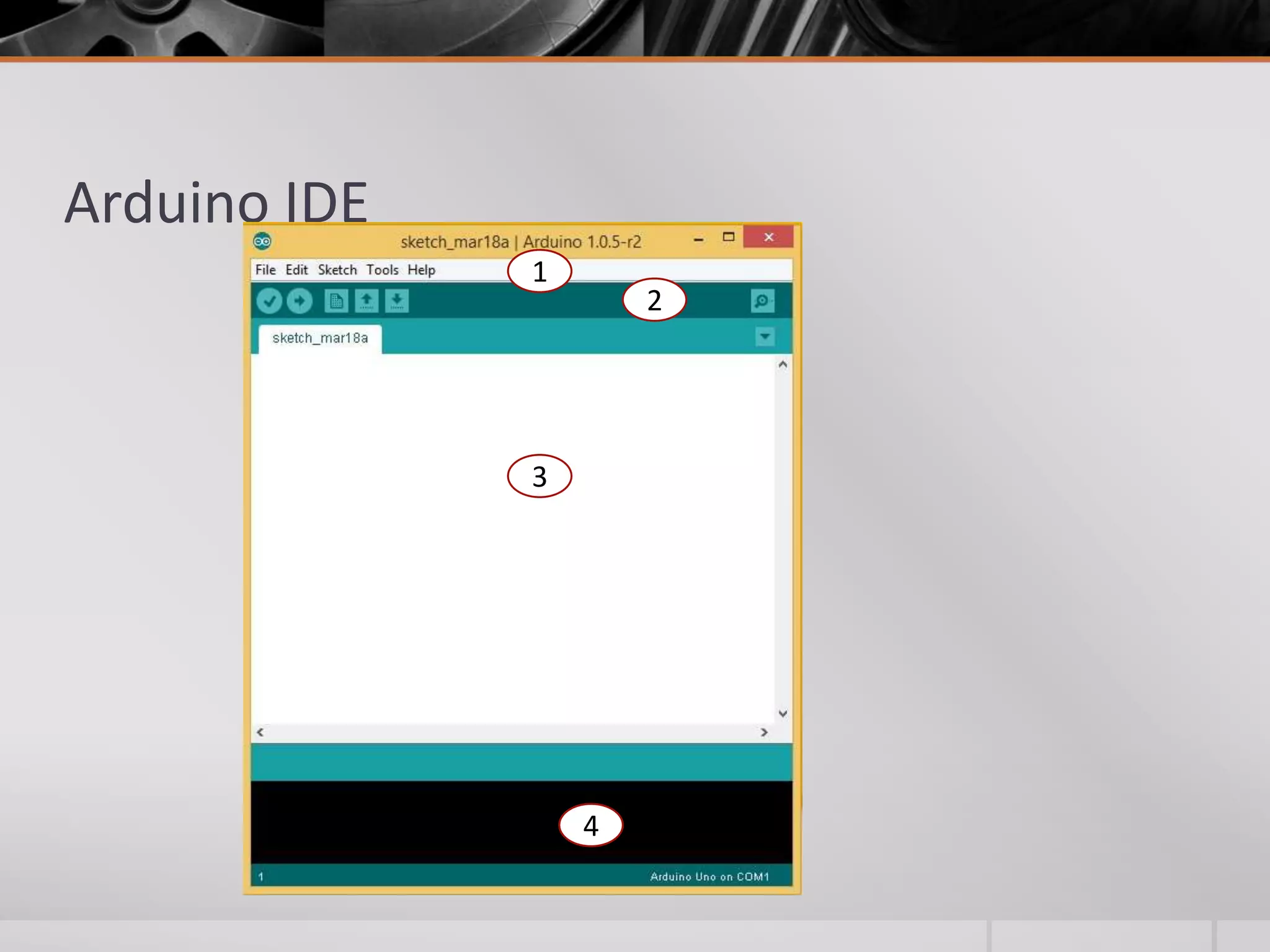This screenshot has width=1270, height=952.
Task: Click the editor scroll down arrow
Action: click(x=783, y=714)
